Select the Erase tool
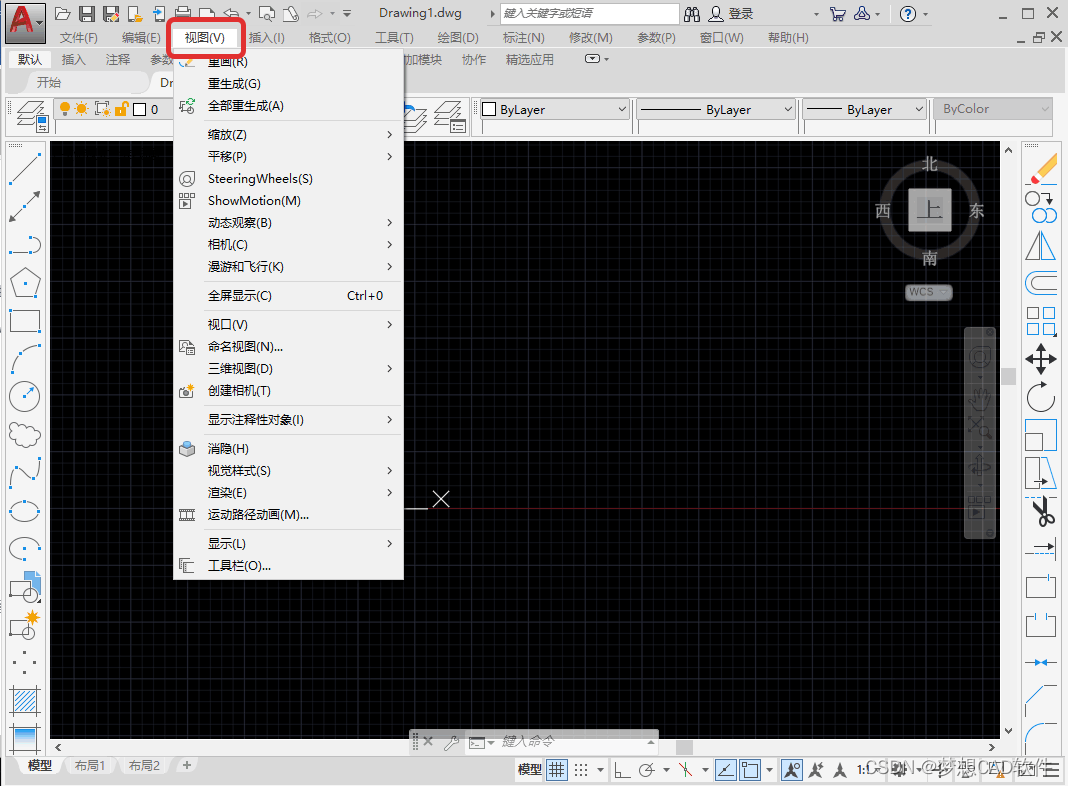This screenshot has width=1068, height=786. 1041,169
